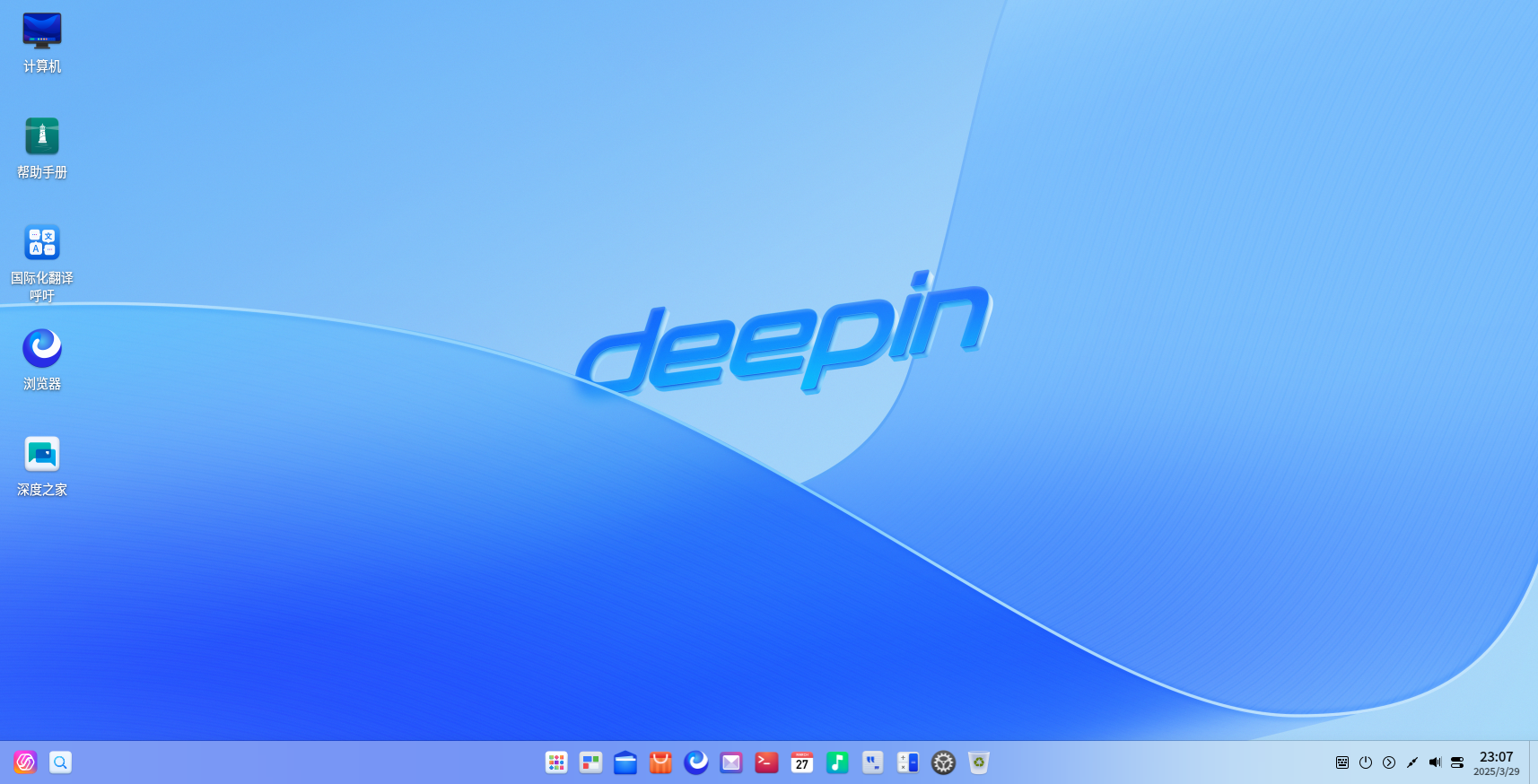Launch the App Store orange bag icon
Viewport: 1538px width, 784px height.
pyautogui.click(x=660, y=762)
